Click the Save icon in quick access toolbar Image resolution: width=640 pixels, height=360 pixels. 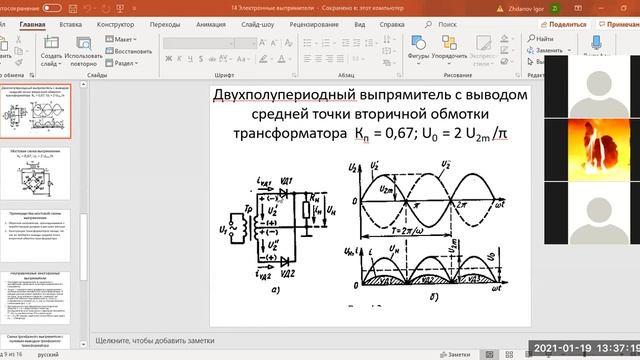pyautogui.click(x=73, y=8)
